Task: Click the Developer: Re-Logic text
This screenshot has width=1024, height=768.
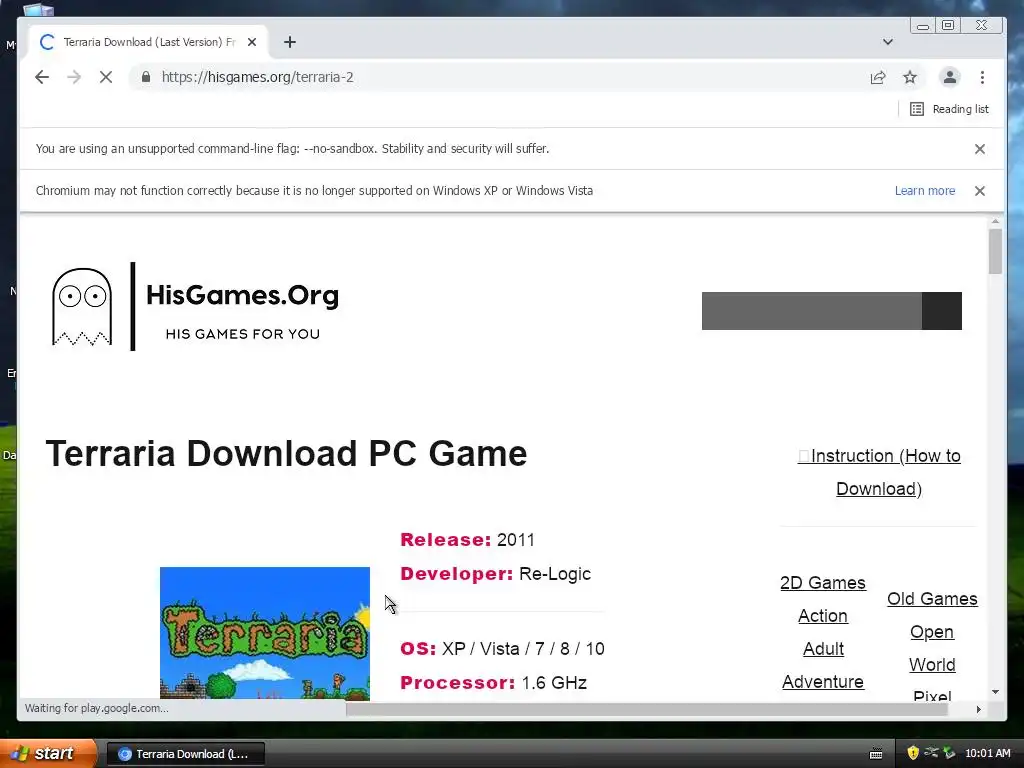Action: 496,574
